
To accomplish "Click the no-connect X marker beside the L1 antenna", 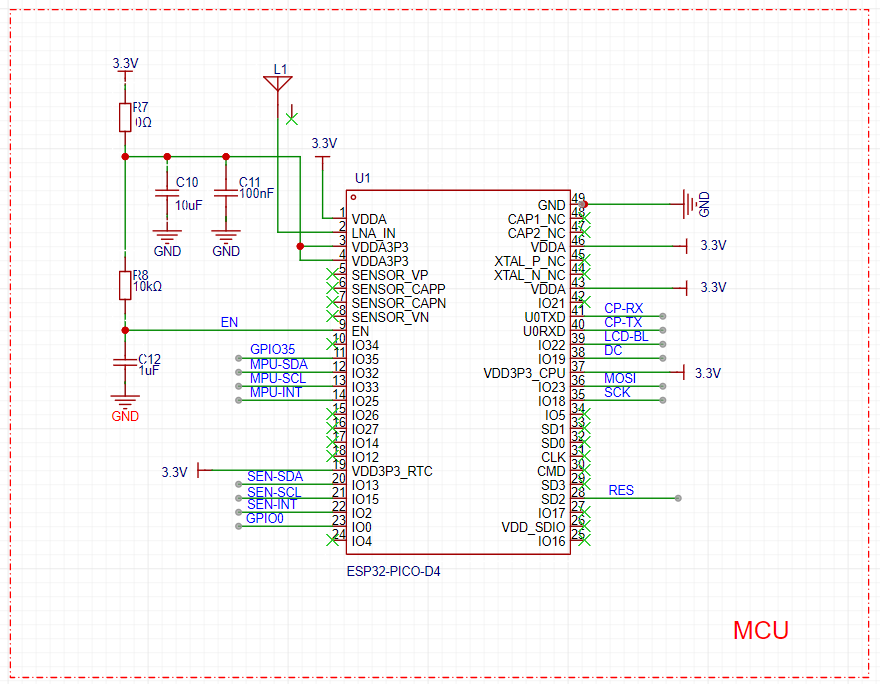I will [292, 118].
